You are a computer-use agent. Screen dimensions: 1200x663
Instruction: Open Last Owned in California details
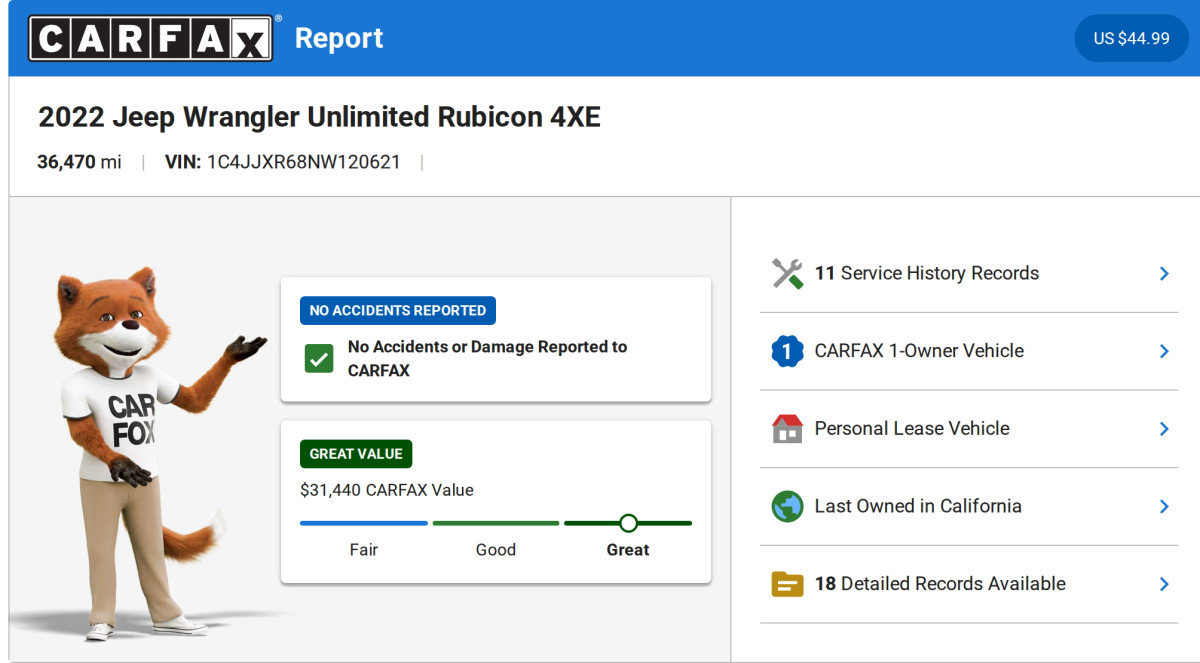[969, 506]
